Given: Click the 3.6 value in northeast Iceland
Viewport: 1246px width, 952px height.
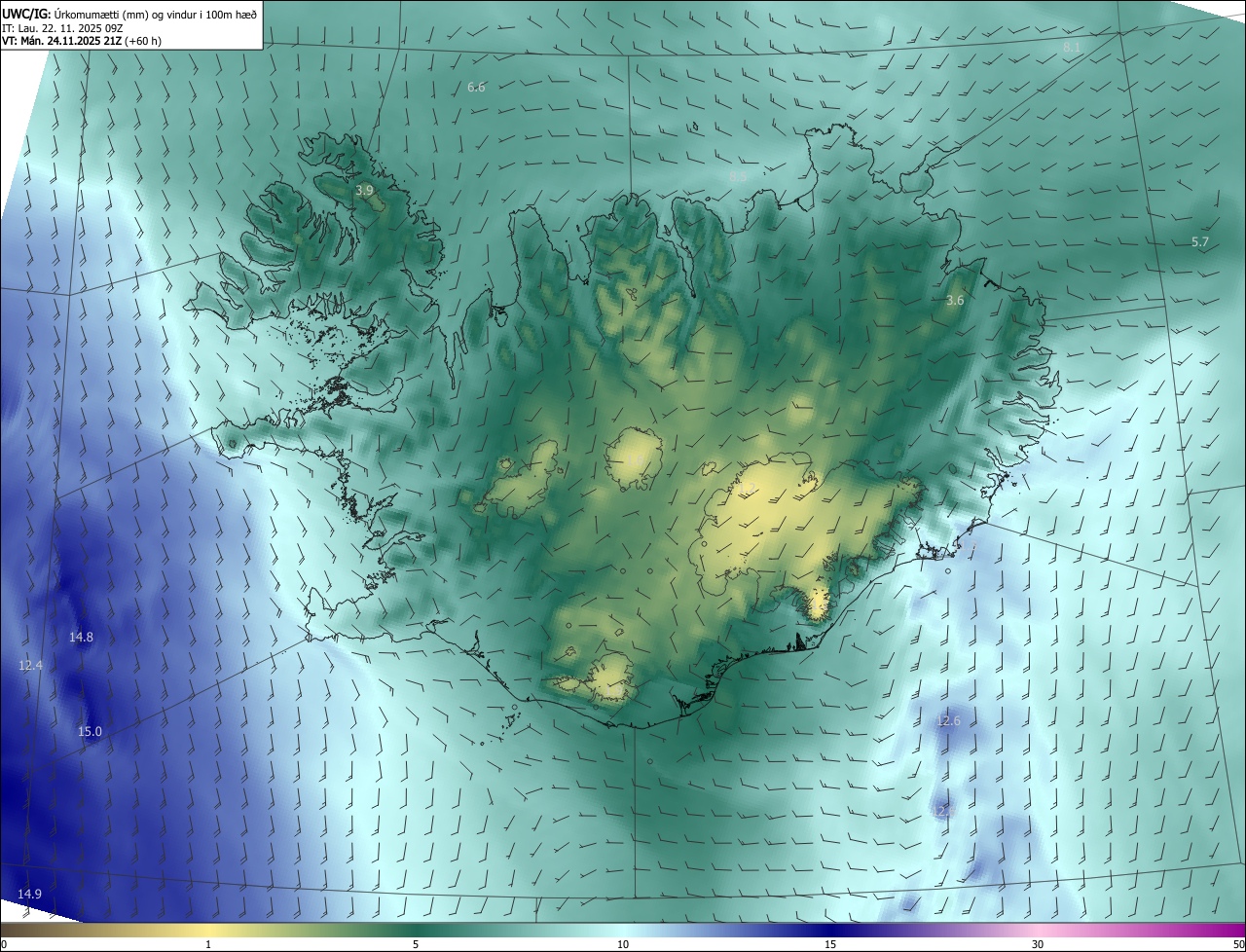Looking at the screenshot, I should point(955,301).
